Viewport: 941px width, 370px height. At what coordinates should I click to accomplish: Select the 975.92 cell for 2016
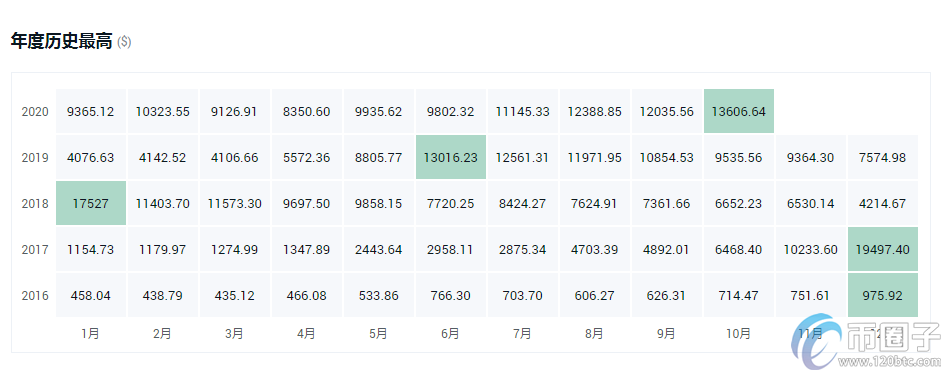(883, 296)
